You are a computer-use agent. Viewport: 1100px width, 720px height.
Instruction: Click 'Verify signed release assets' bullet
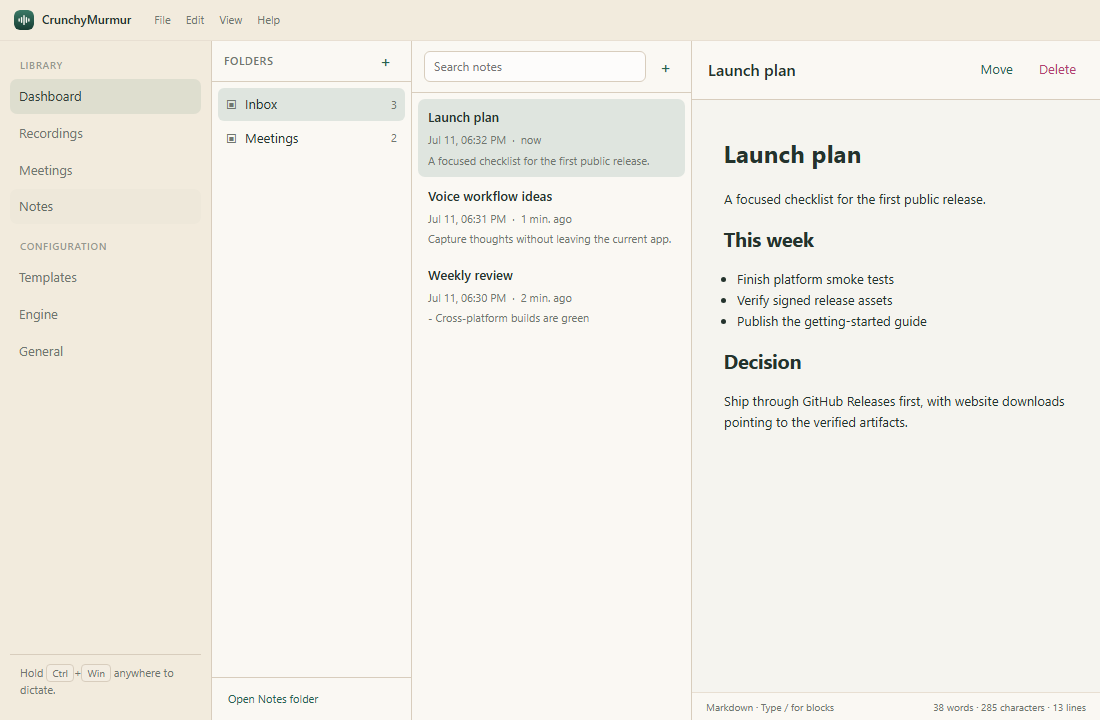pos(814,300)
